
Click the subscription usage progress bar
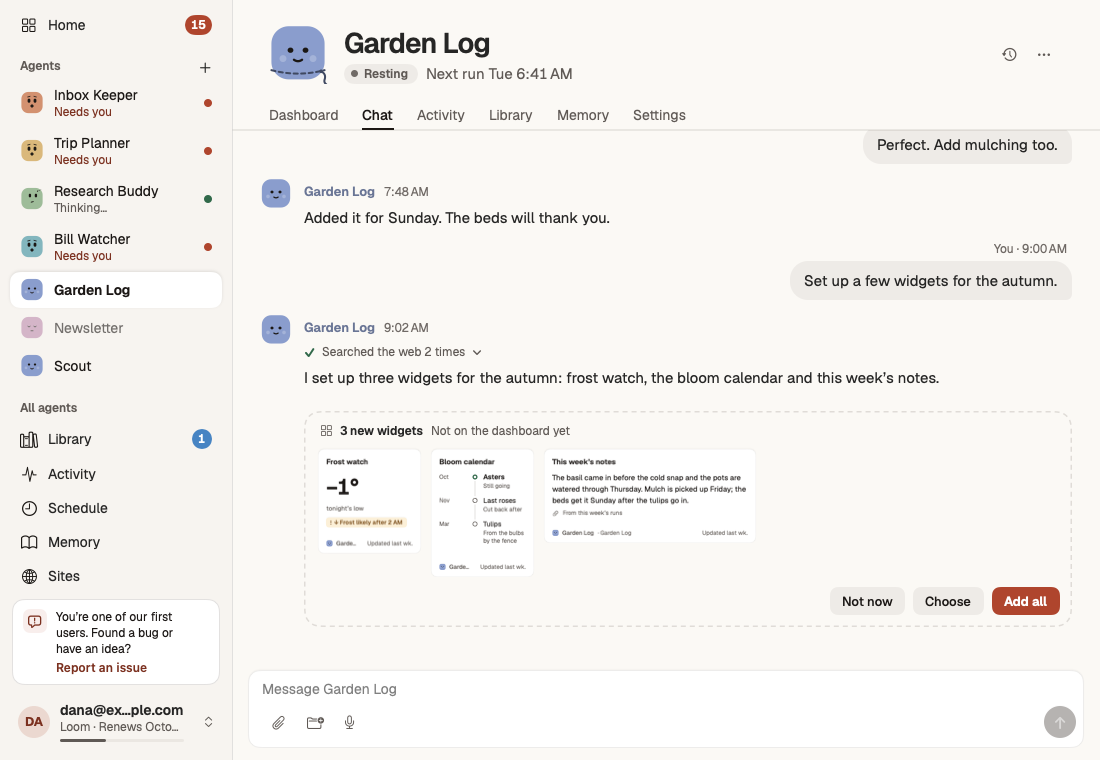pyautogui.click(x=121, y=740)
